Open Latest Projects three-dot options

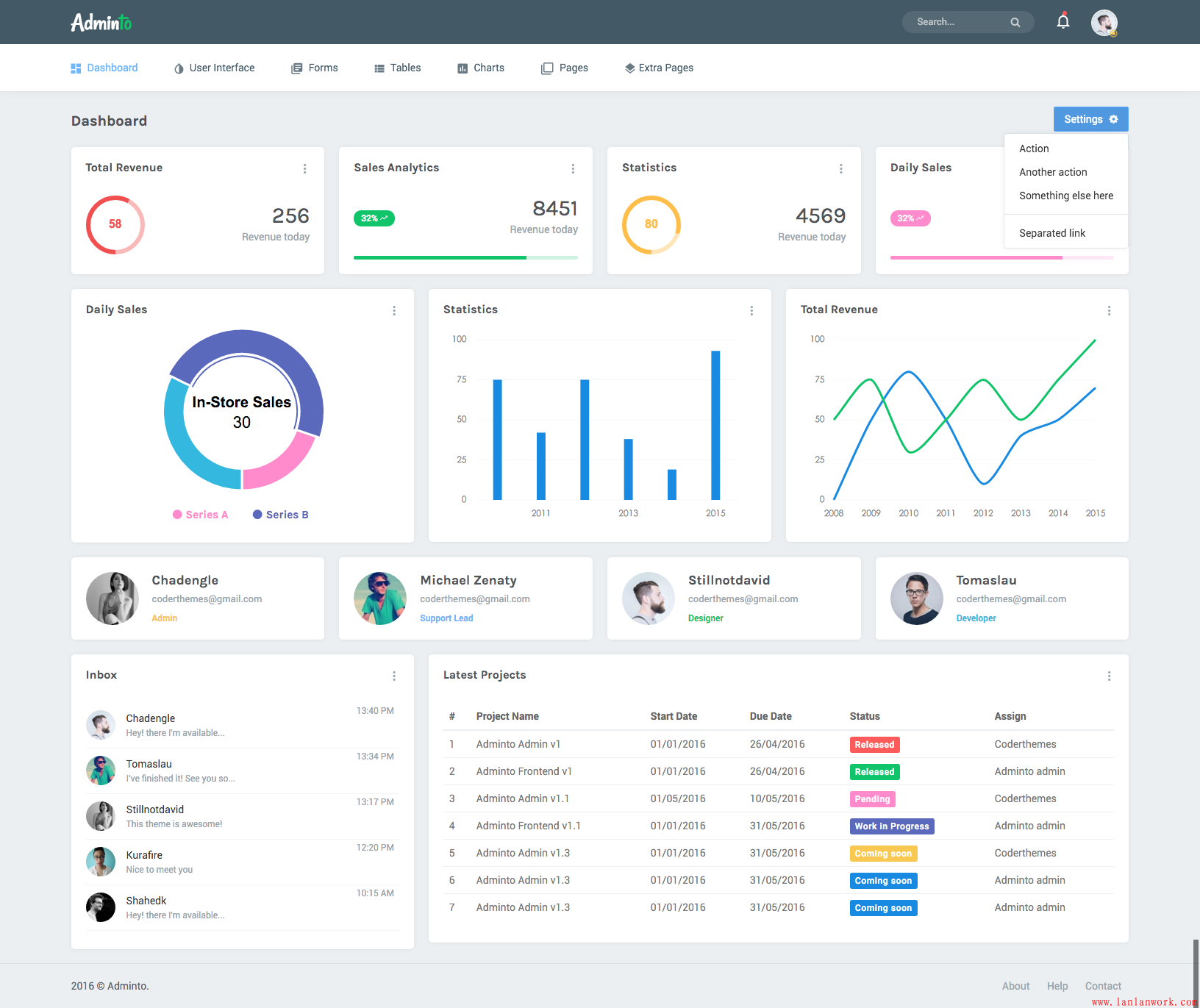click(1109, 676)
